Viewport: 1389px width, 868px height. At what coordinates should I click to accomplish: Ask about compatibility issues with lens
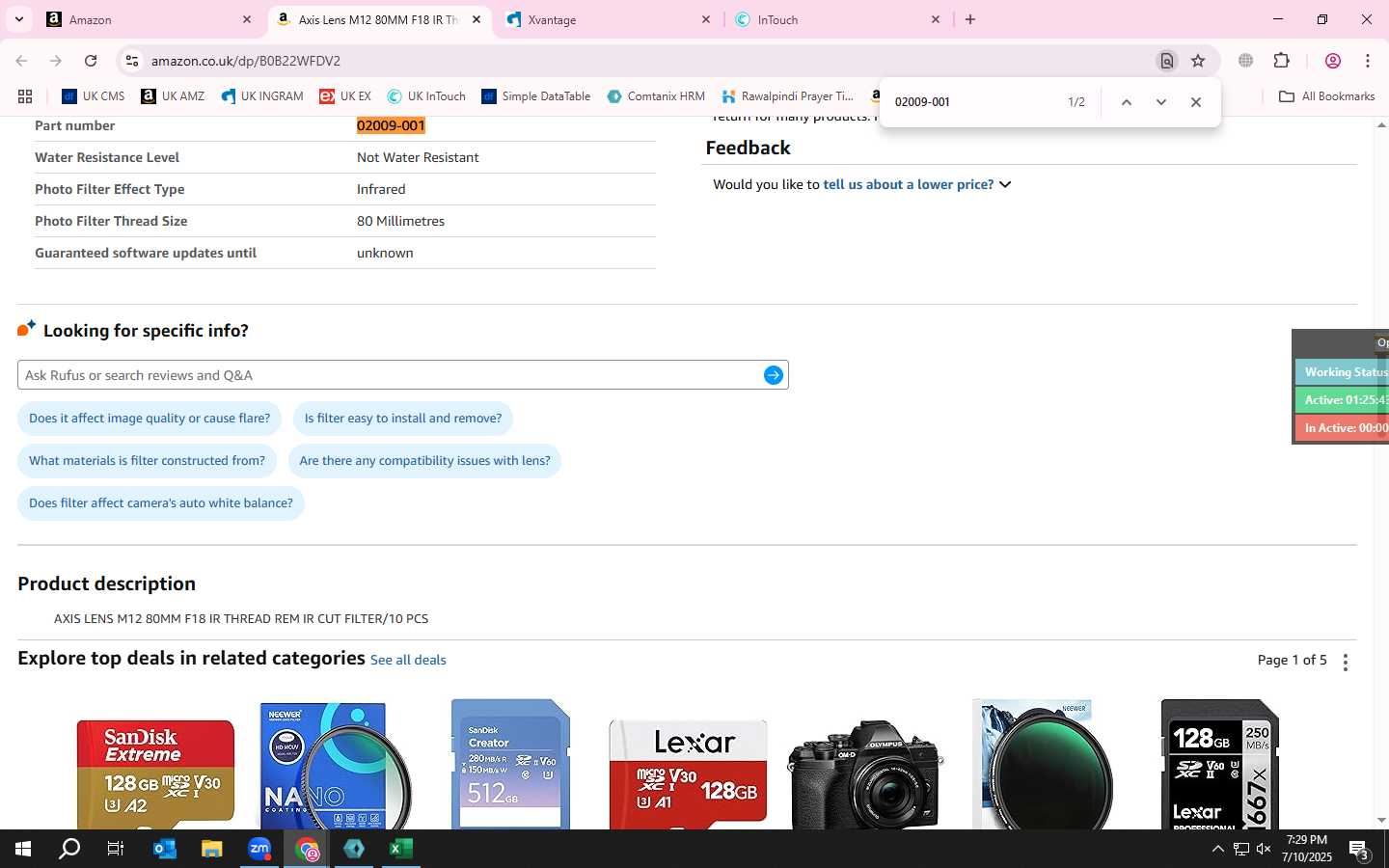(x=424, y=461)
